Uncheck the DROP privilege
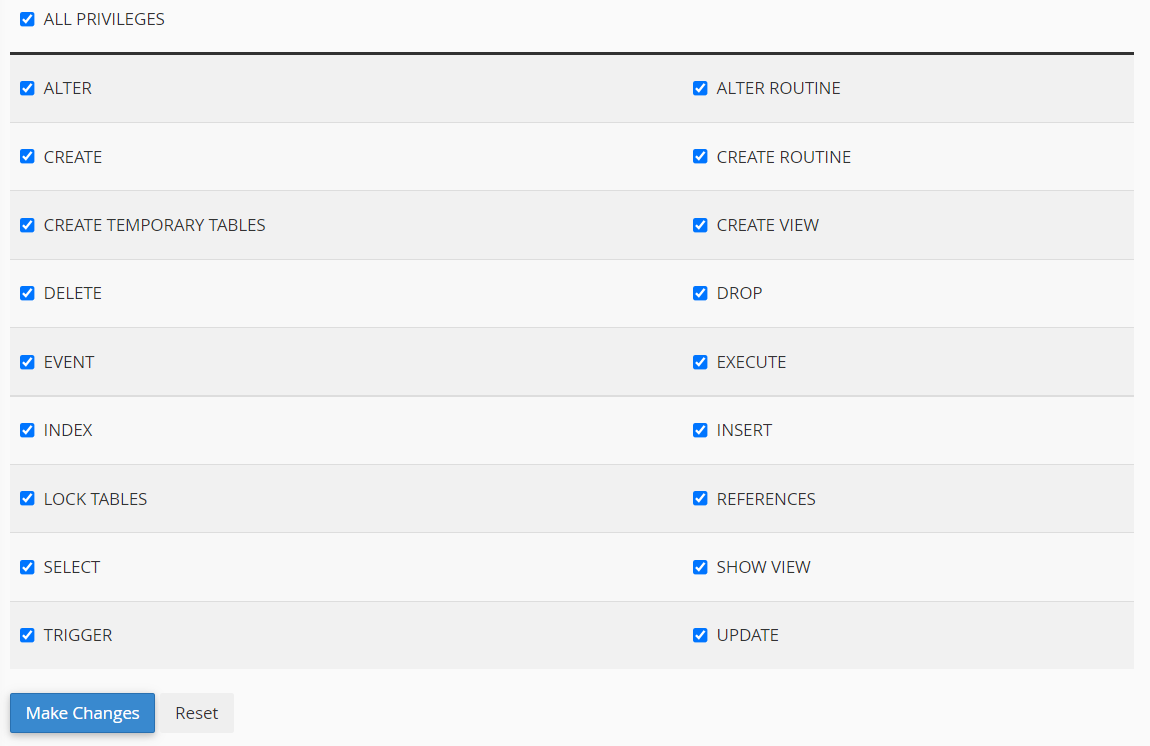1150x746 pixels. (699, 293)
